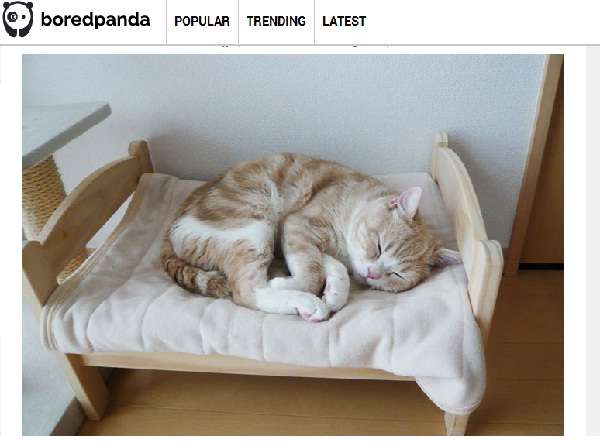Select the cat's crossed white paws

(x=307, y=296)
